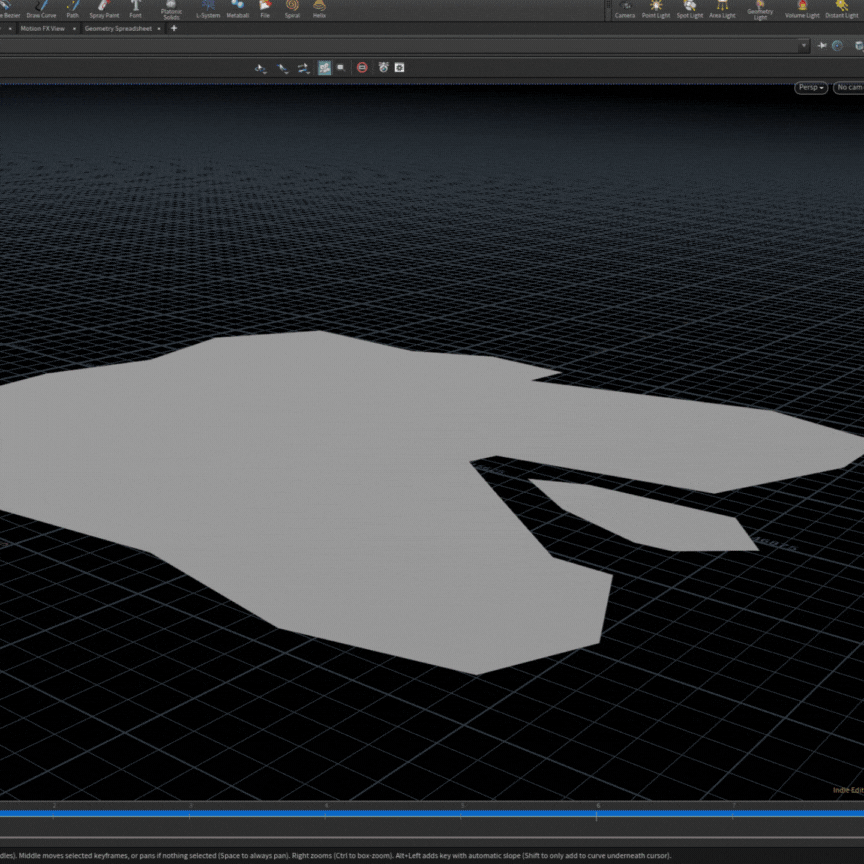This screenshot has height=864, width=864.
Task: Add a Metaball from the shelf
Action: [238, 9]
